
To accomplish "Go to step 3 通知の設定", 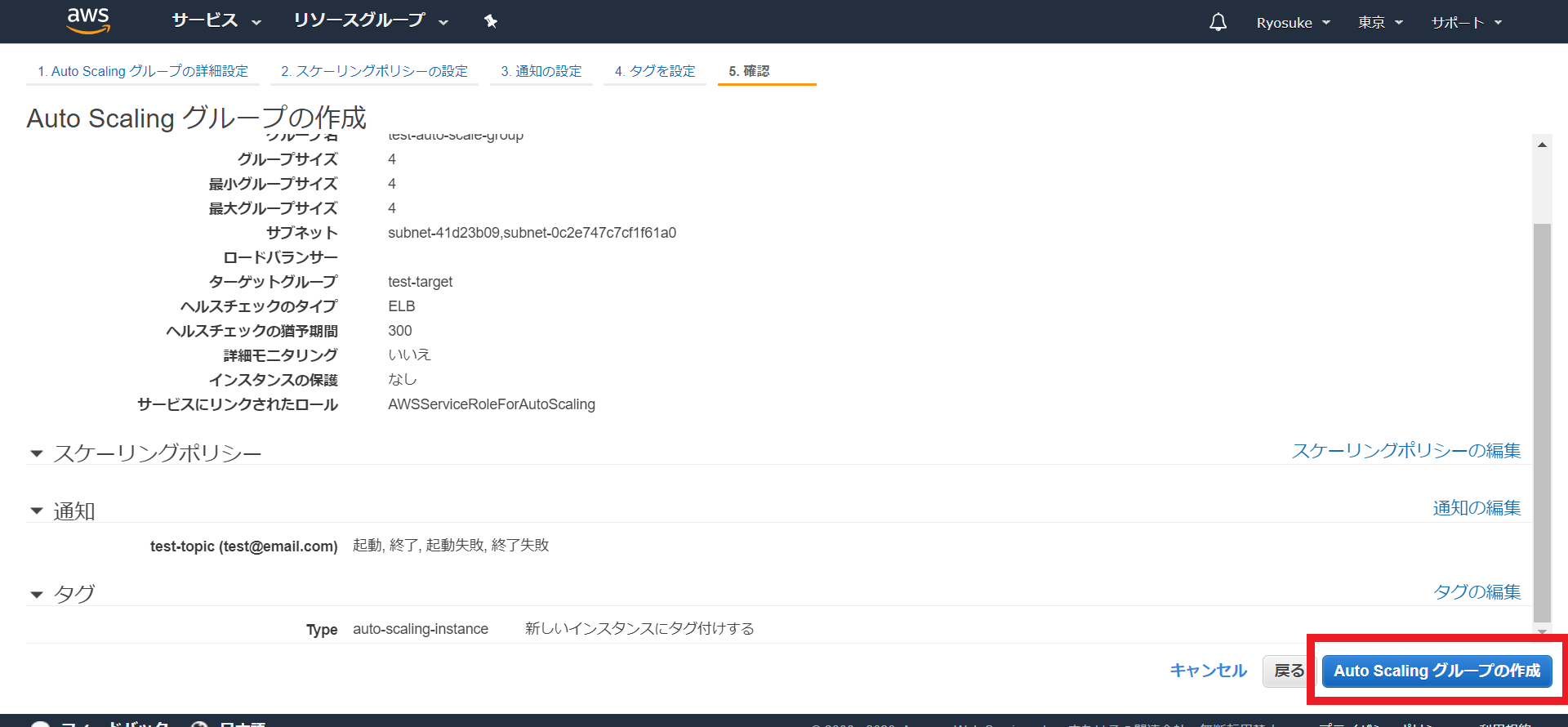I will [541, 71].
